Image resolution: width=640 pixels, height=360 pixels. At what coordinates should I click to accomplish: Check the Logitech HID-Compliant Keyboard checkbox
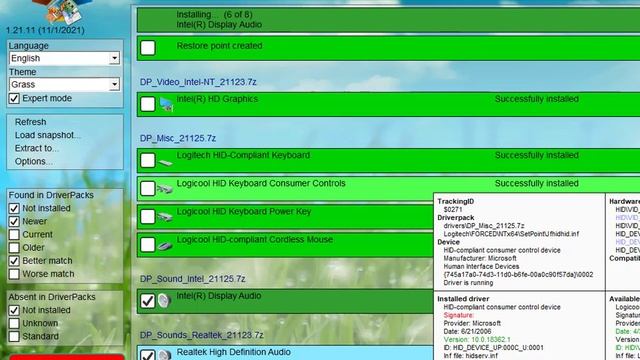[x=148, y=160]
